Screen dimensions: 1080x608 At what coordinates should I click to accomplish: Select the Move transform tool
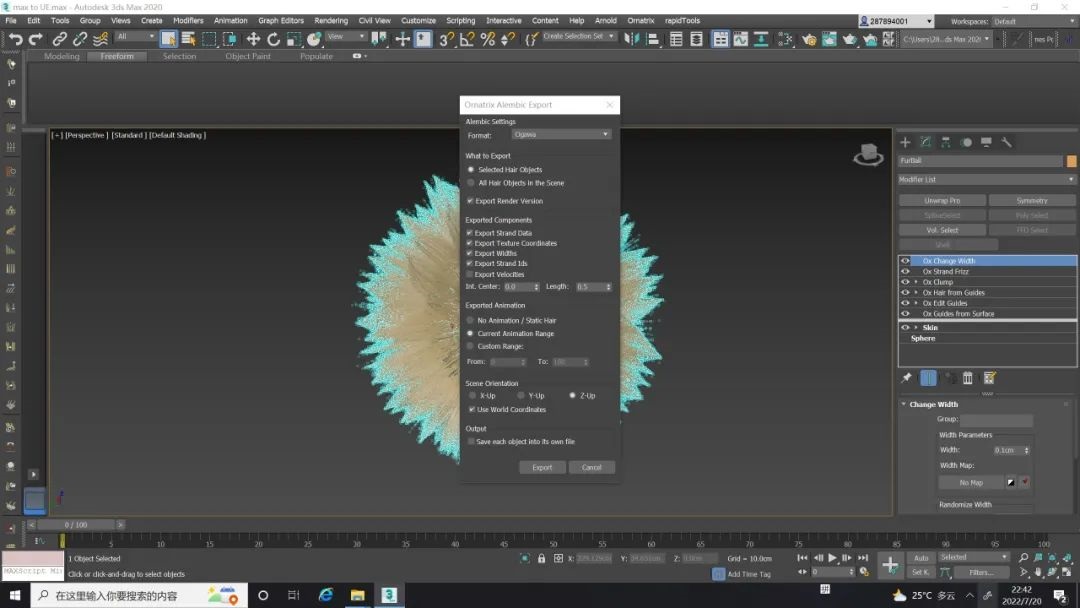pos(253,39)
